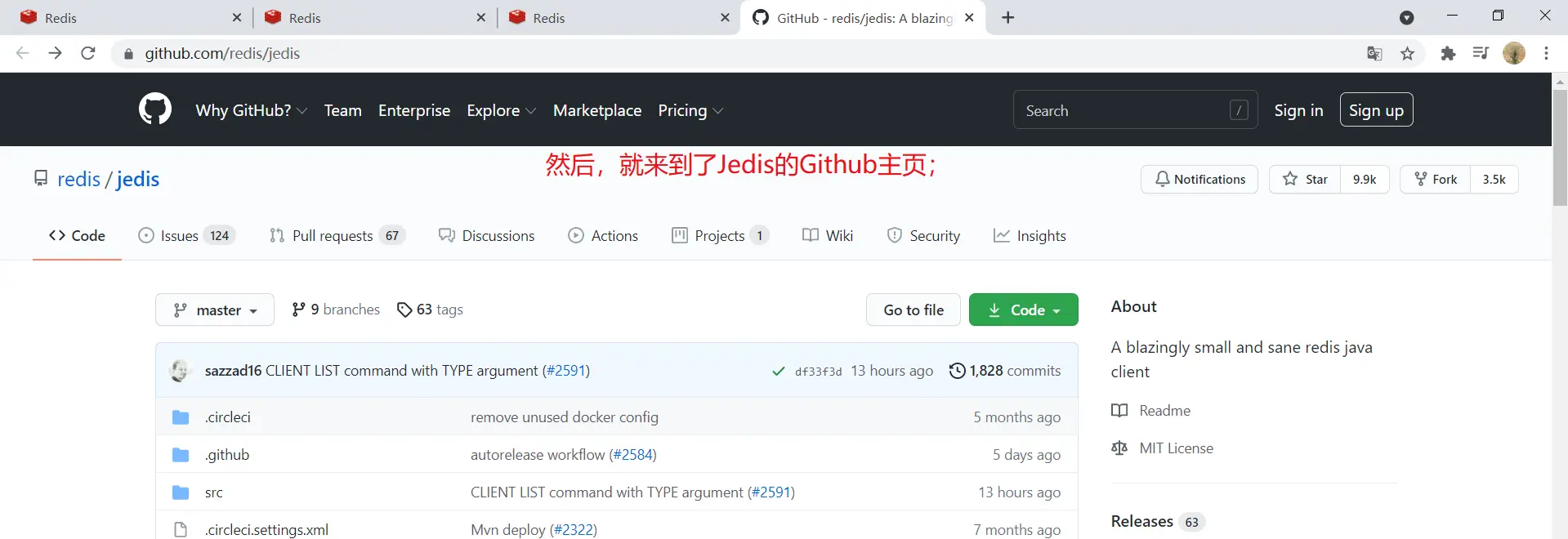Click the green commit status checkmark
The image size is (1568, 539).
click(779, 372)
